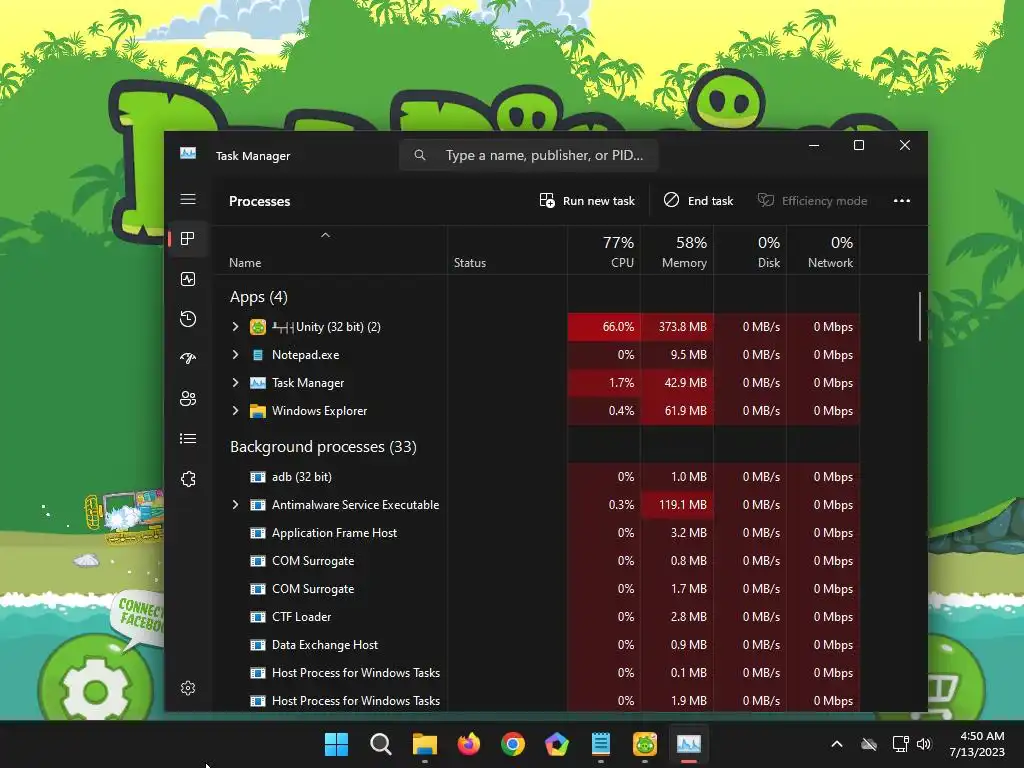Viewport: 1024px width, 768px height.
Task: Open the colorful pentagon app on taskbar
Action: click(x=556, y=744)
